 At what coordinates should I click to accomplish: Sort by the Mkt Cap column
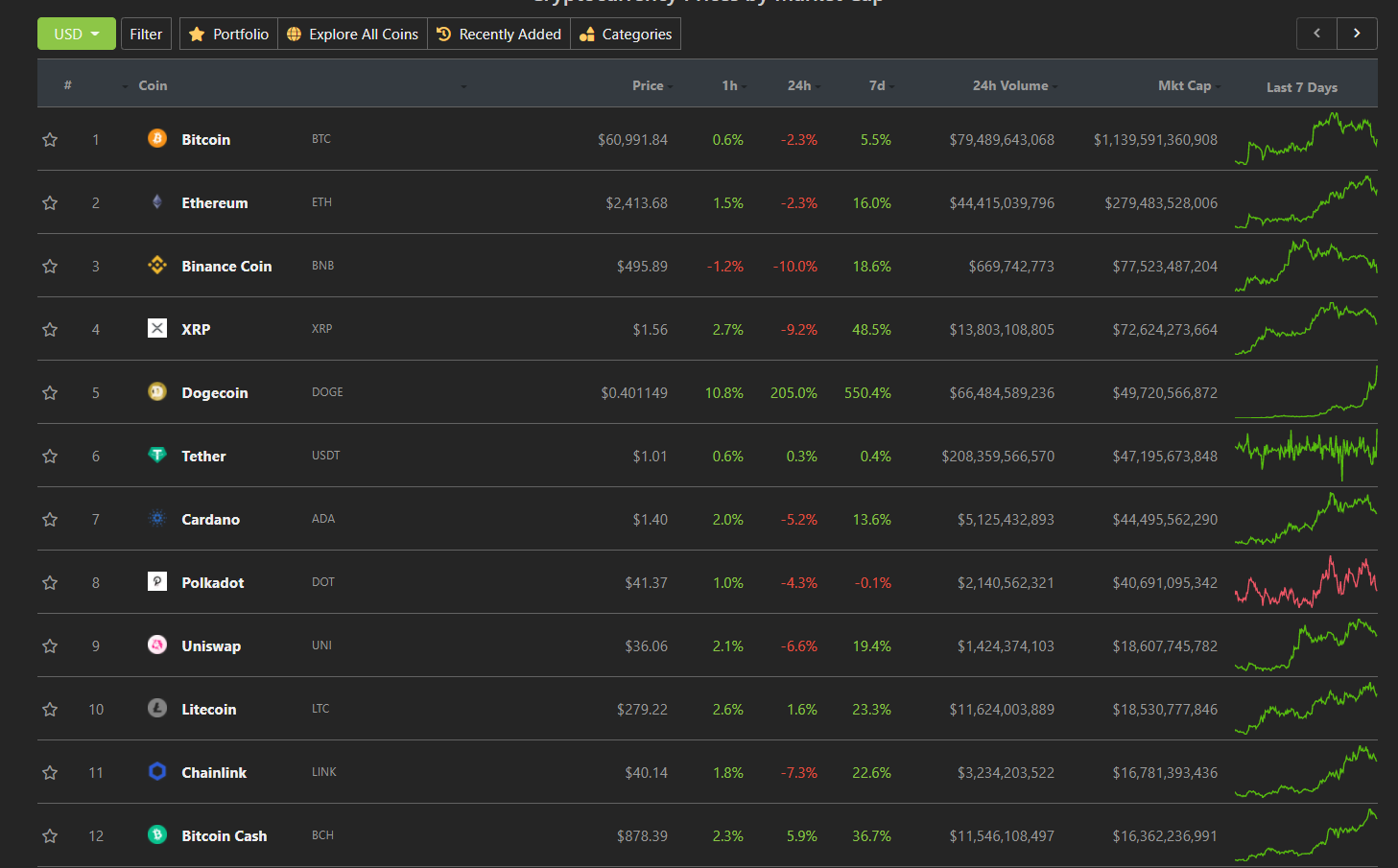click(1185, 85)
